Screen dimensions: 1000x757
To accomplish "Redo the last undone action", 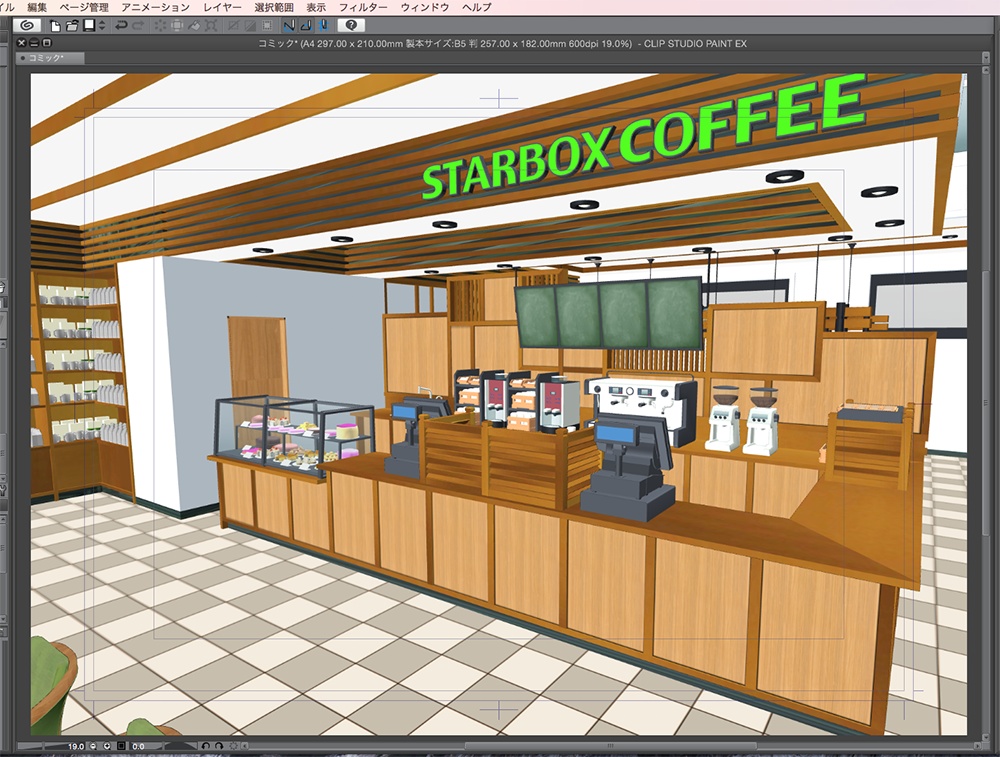I will (x=138, y=26).
